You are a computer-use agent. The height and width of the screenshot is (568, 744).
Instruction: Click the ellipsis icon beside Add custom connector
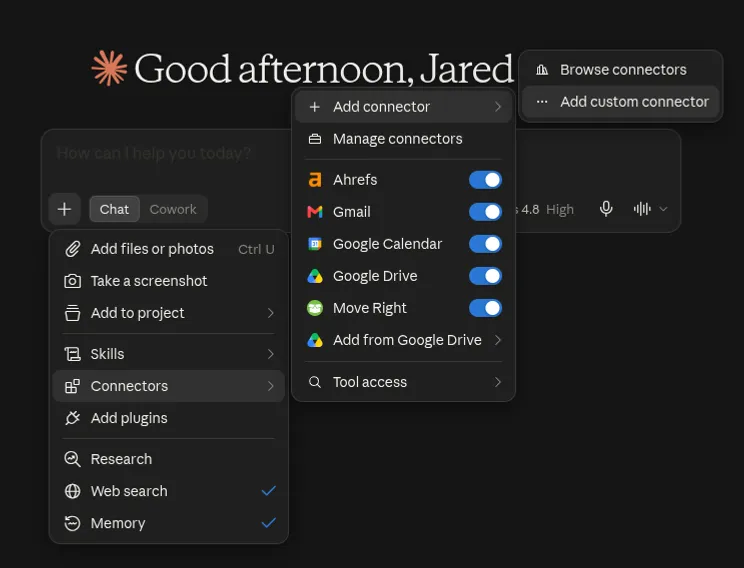[x=542, y=102]
